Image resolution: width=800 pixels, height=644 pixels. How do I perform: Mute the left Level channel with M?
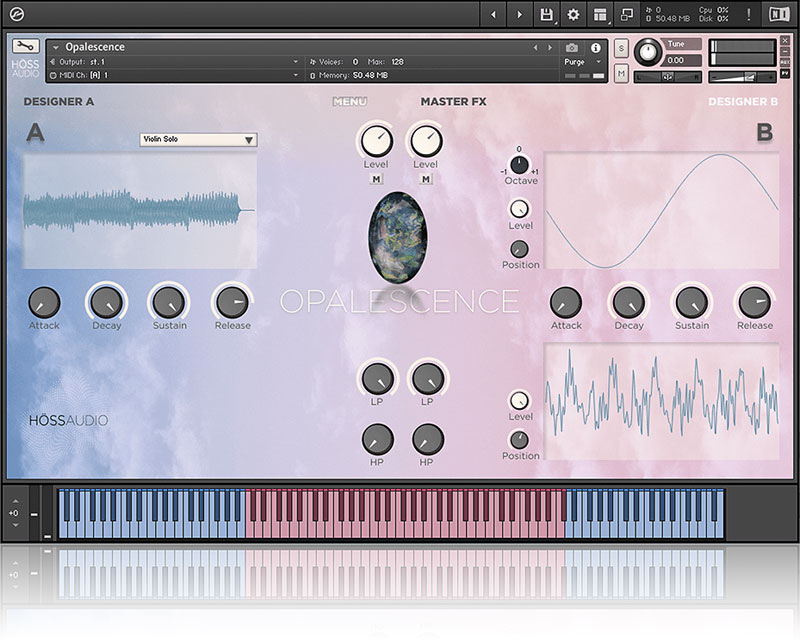376,179
